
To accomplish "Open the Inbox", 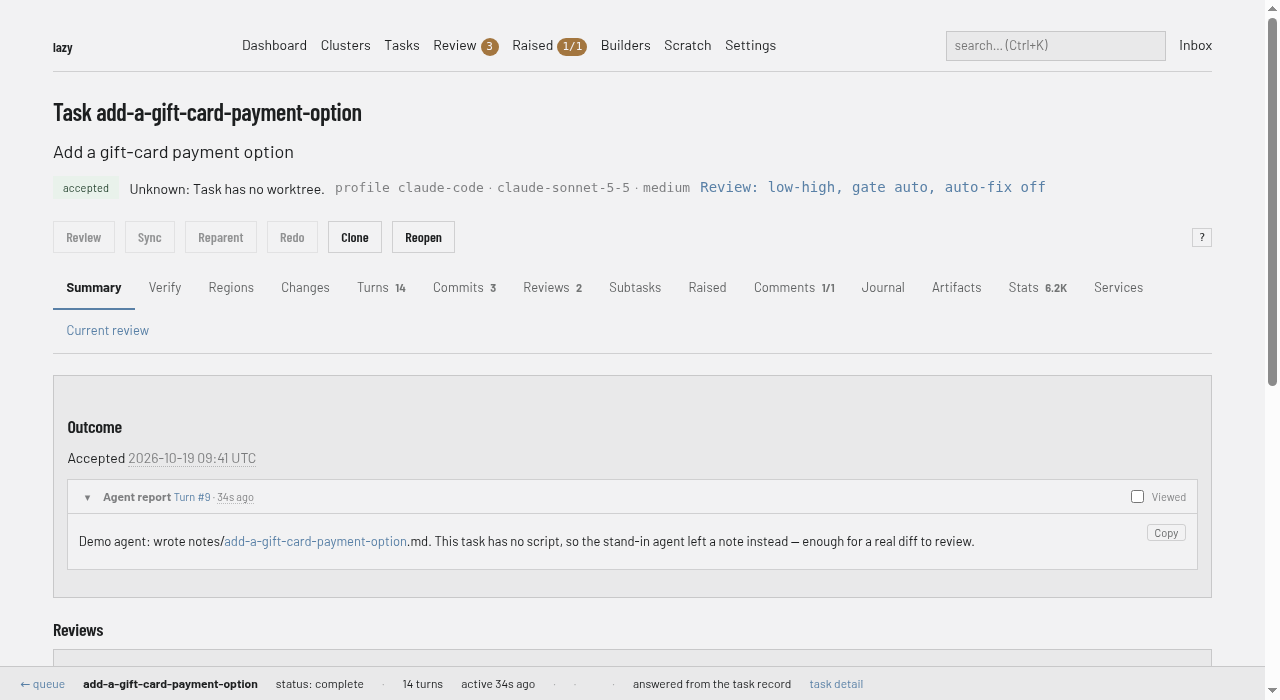I will [1195, 45].
